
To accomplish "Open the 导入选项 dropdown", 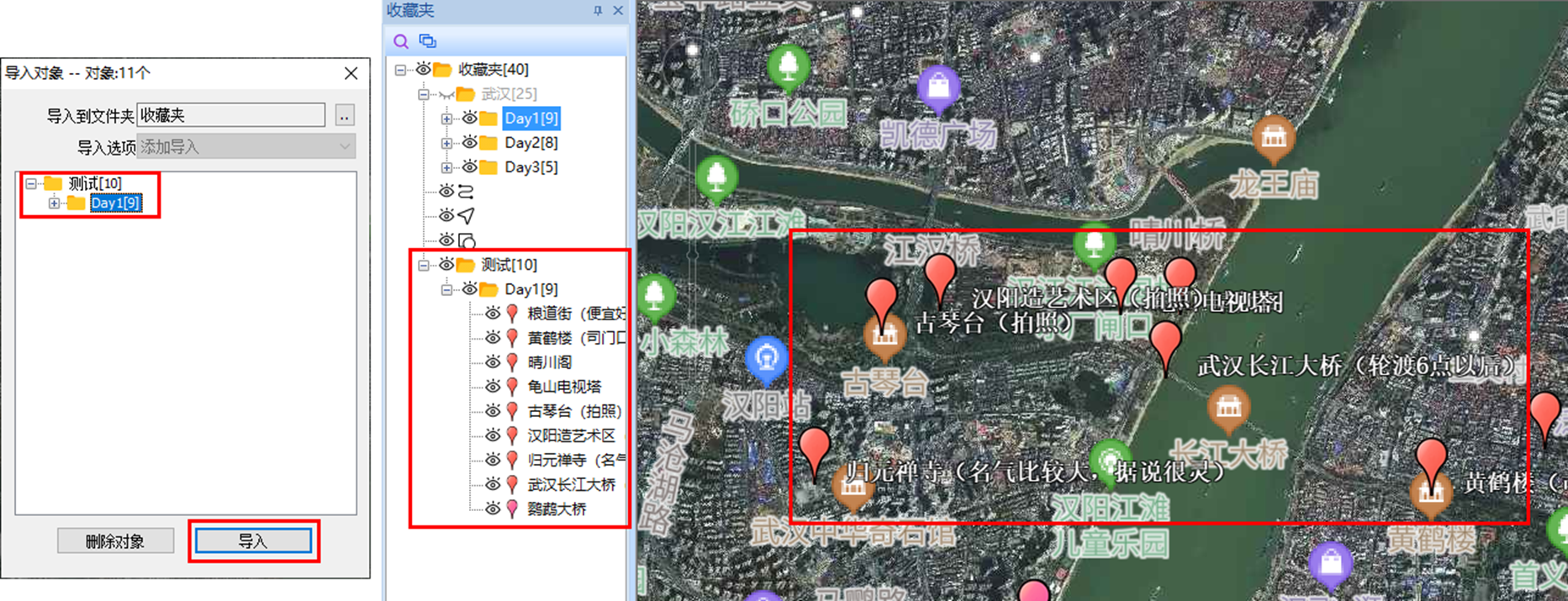I will [x=245, y=147].
